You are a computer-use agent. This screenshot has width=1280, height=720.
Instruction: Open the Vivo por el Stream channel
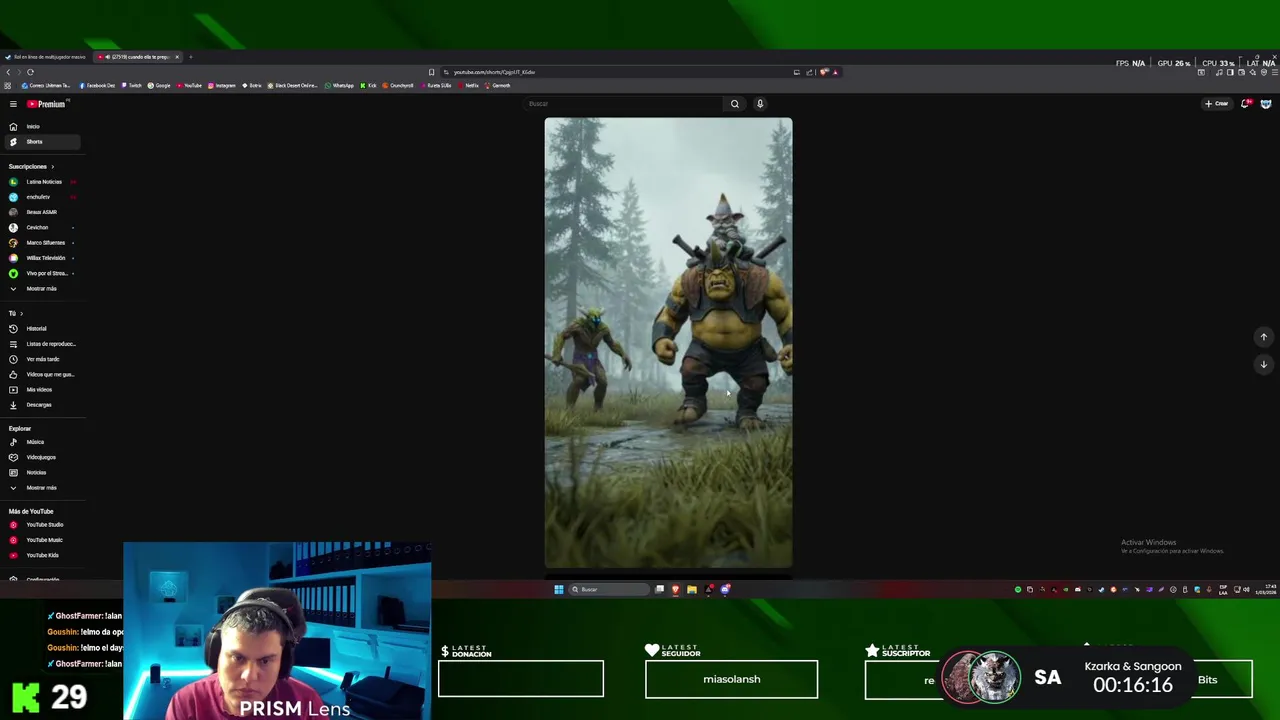[41, 273]
